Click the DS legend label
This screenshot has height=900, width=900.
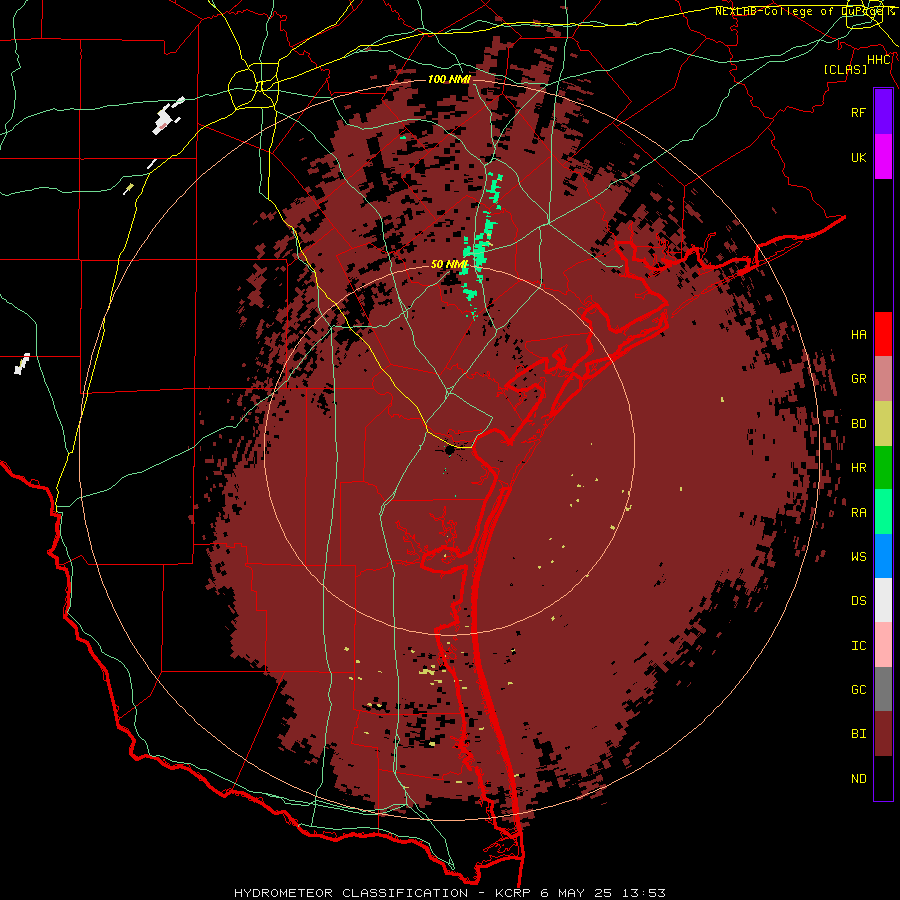coord(859,601)
